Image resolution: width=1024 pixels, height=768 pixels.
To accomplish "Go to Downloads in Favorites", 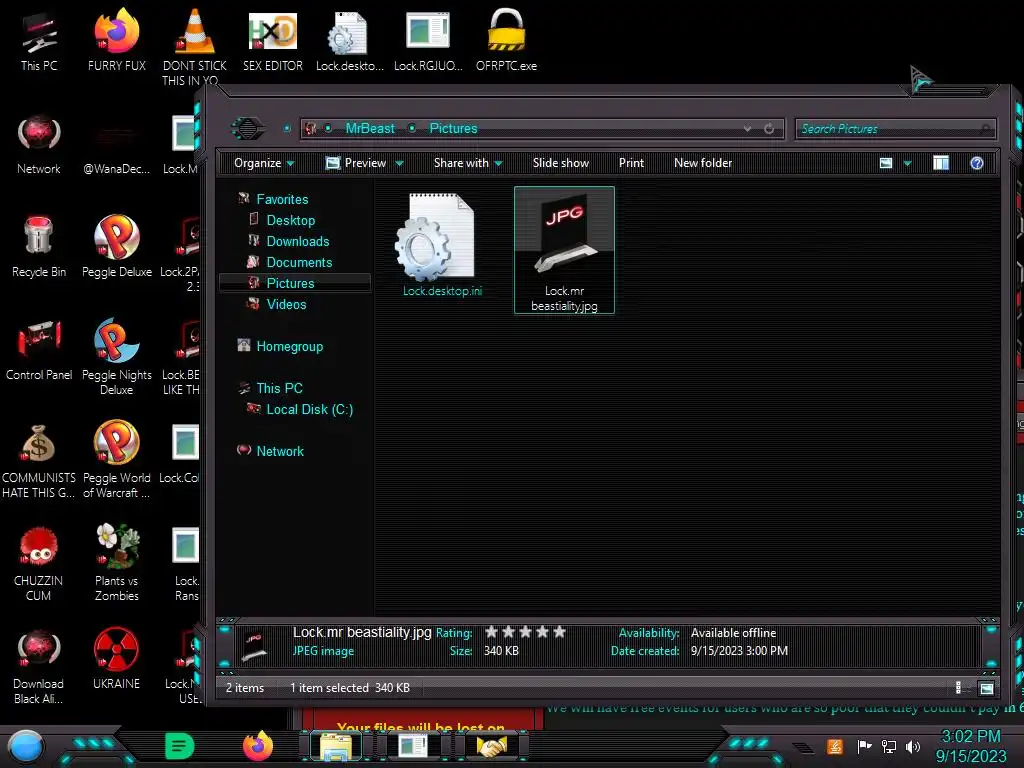I will (298, 241).
